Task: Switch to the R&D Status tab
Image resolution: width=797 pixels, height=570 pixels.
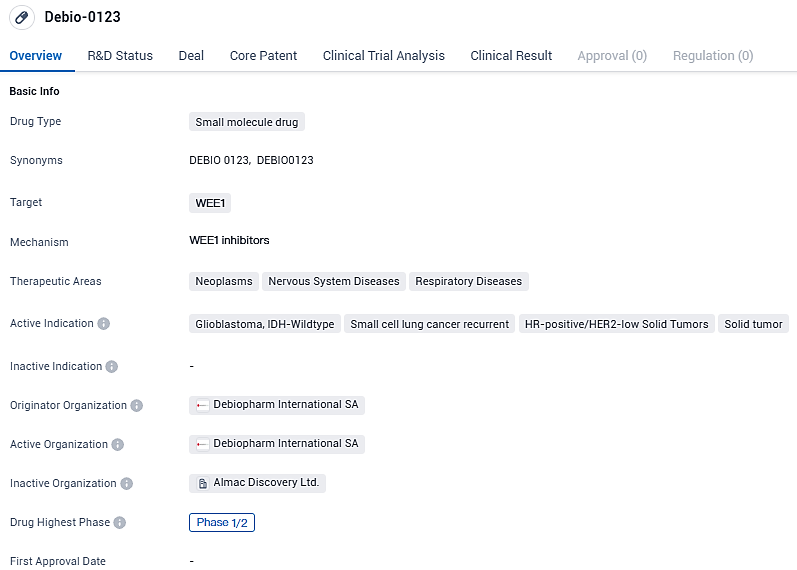Action: pyautogui.click(x=120, y=56)
